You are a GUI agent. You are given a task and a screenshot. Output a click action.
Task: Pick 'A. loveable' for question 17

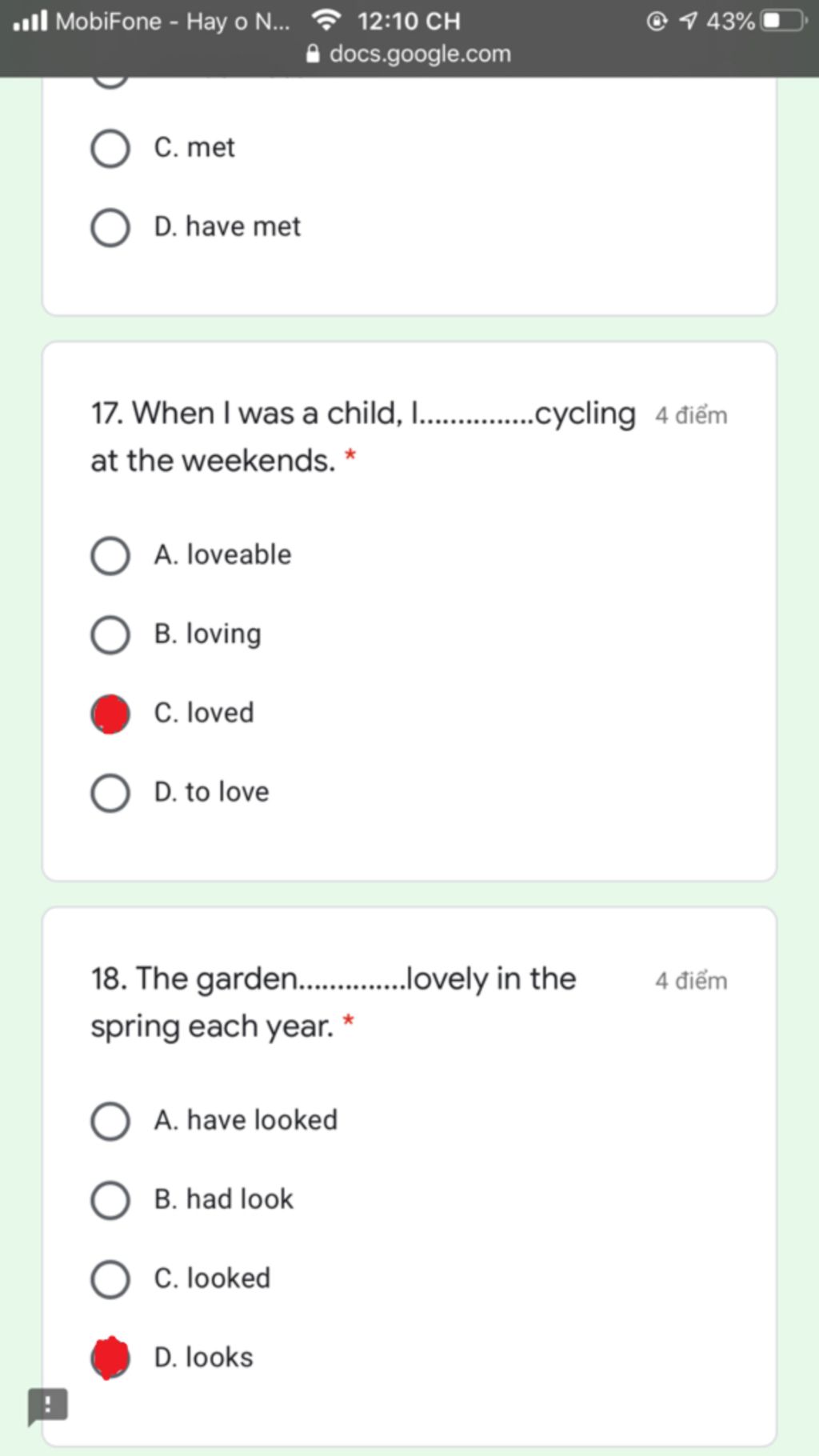point(110,556)
